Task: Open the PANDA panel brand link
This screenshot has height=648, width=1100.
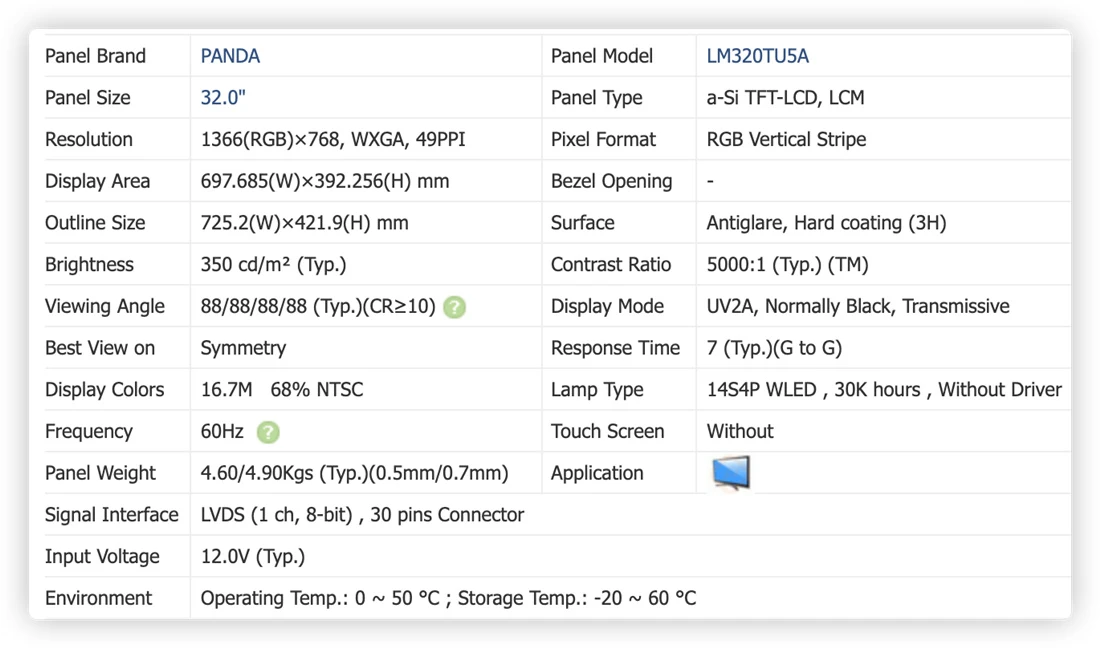Action: coord(230,56)
